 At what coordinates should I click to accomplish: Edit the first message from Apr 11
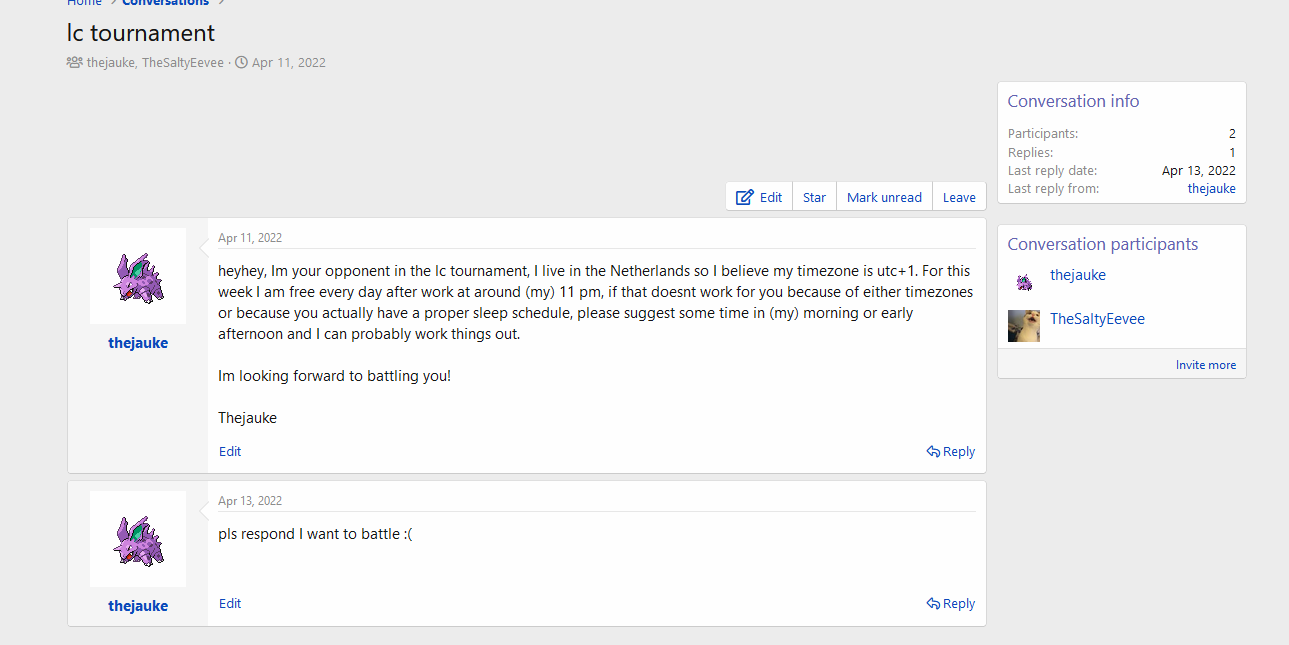(x=230, y=452)
